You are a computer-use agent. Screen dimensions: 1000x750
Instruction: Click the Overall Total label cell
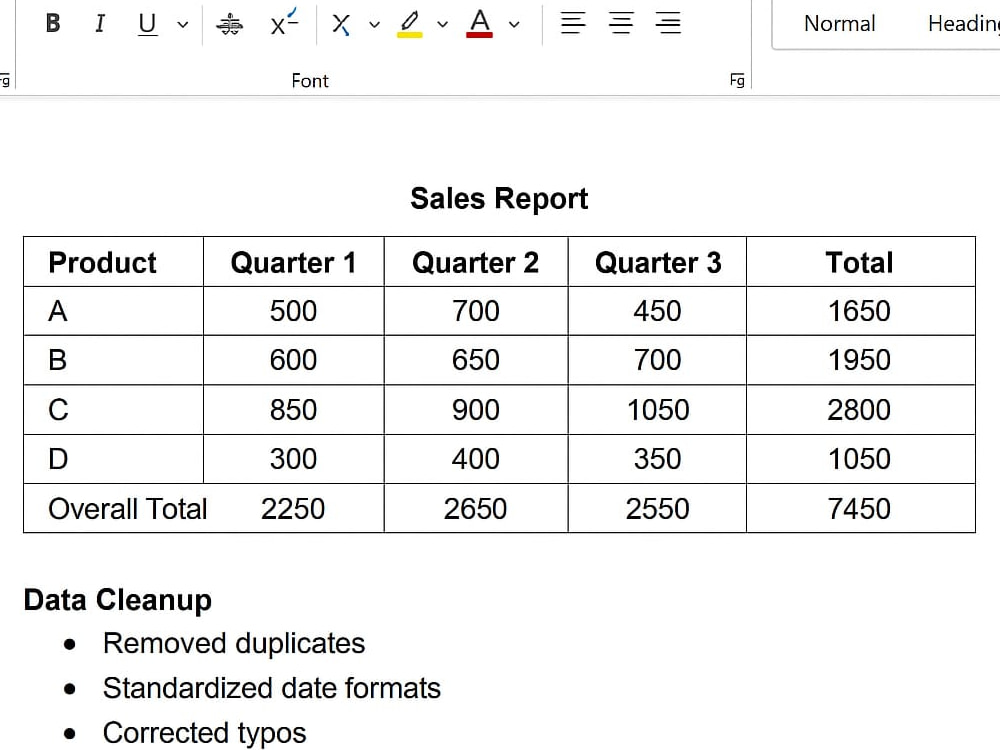[x=128, y=509]
